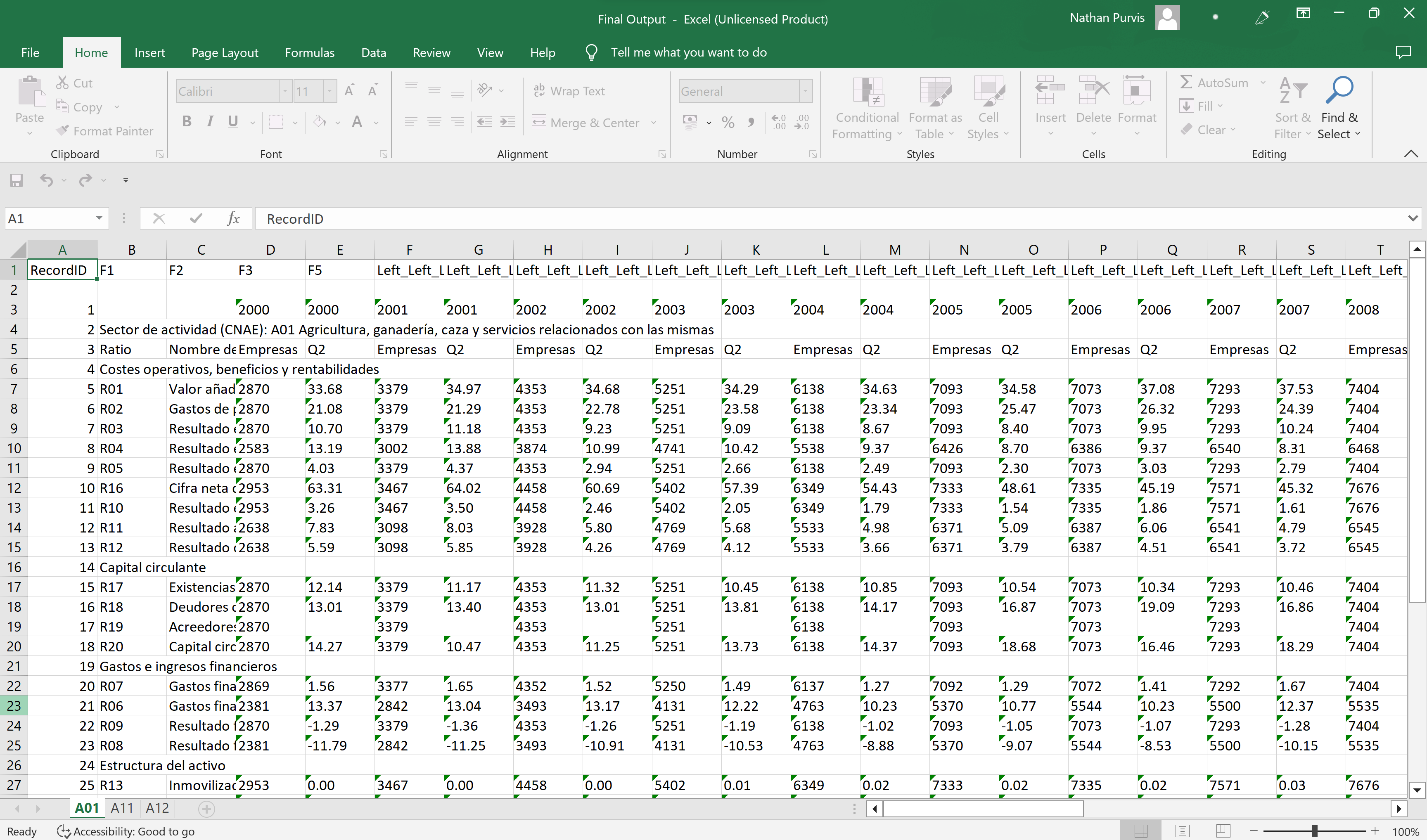
Task: Apply Comma Style format
Action: click(x=751, y=122)
